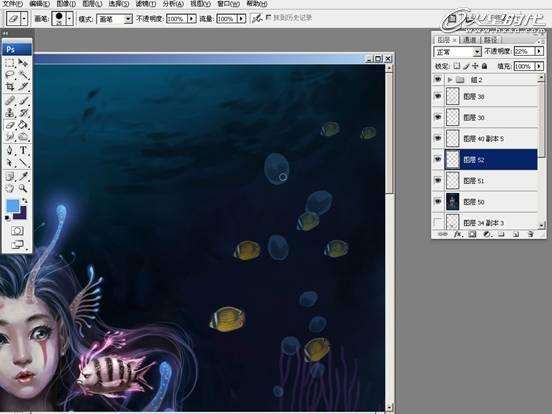Hide layer 图层 51
Screen dimensions: 552x414
coord(438,181)
